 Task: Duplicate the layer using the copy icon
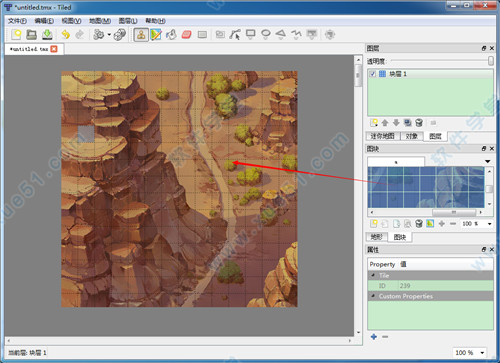point(407,123)
